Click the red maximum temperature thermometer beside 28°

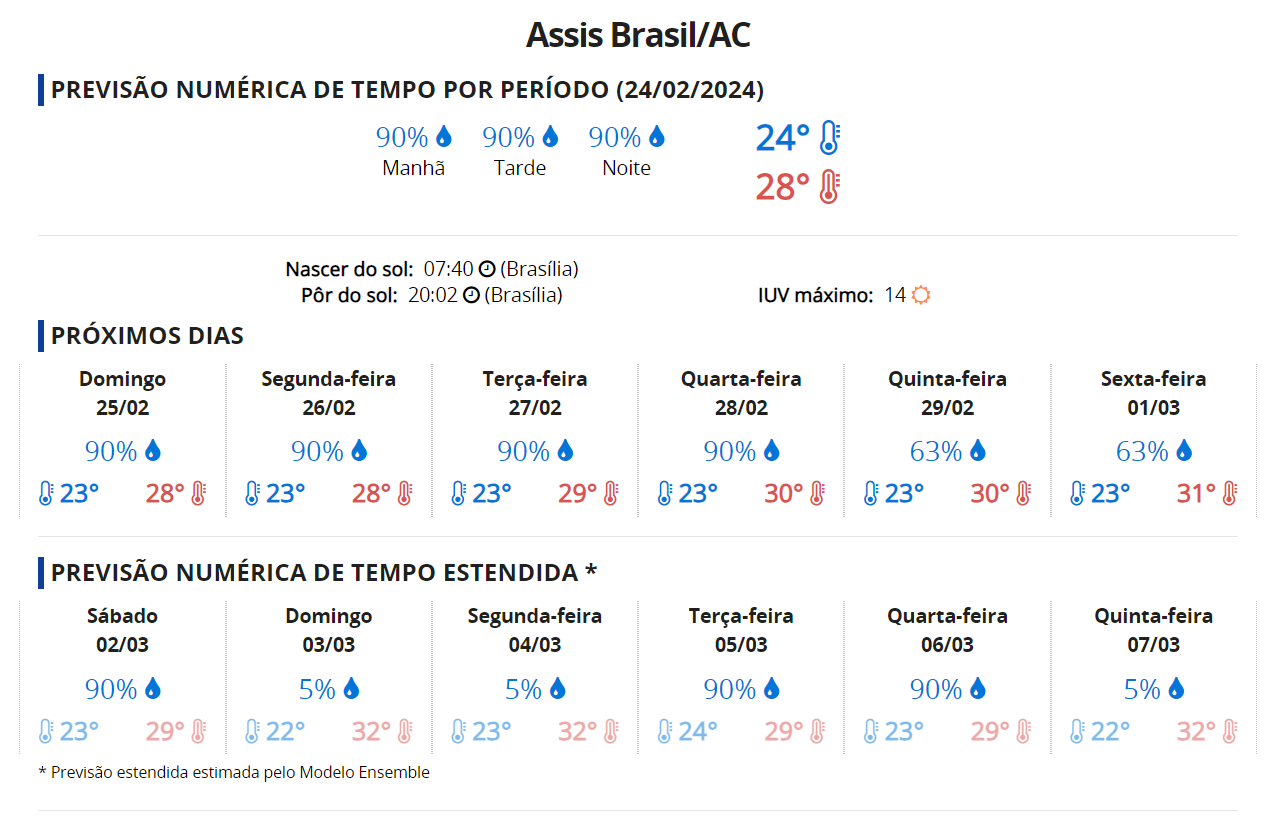coord(829,187)
